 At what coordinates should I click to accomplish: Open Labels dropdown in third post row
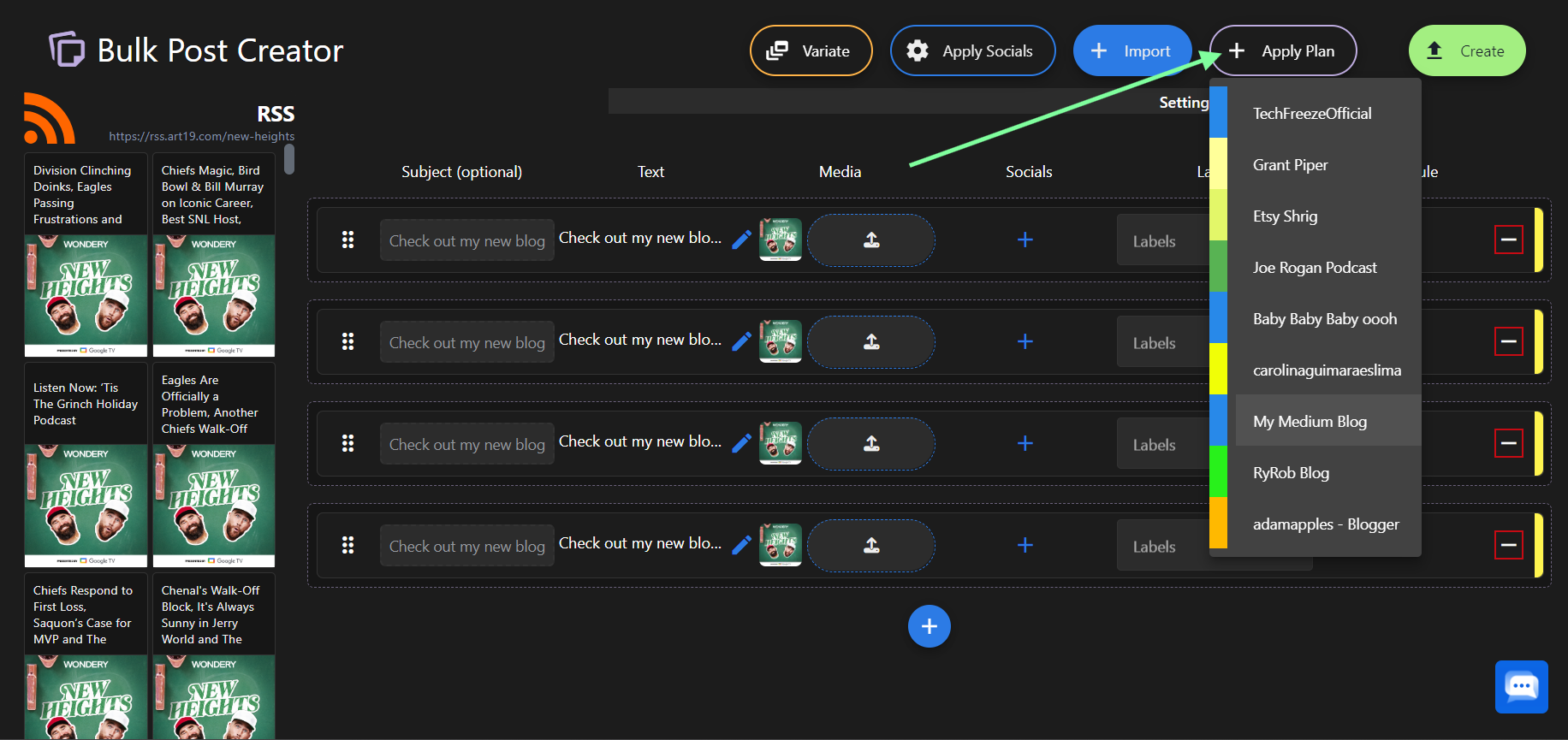pos(1162,444)
